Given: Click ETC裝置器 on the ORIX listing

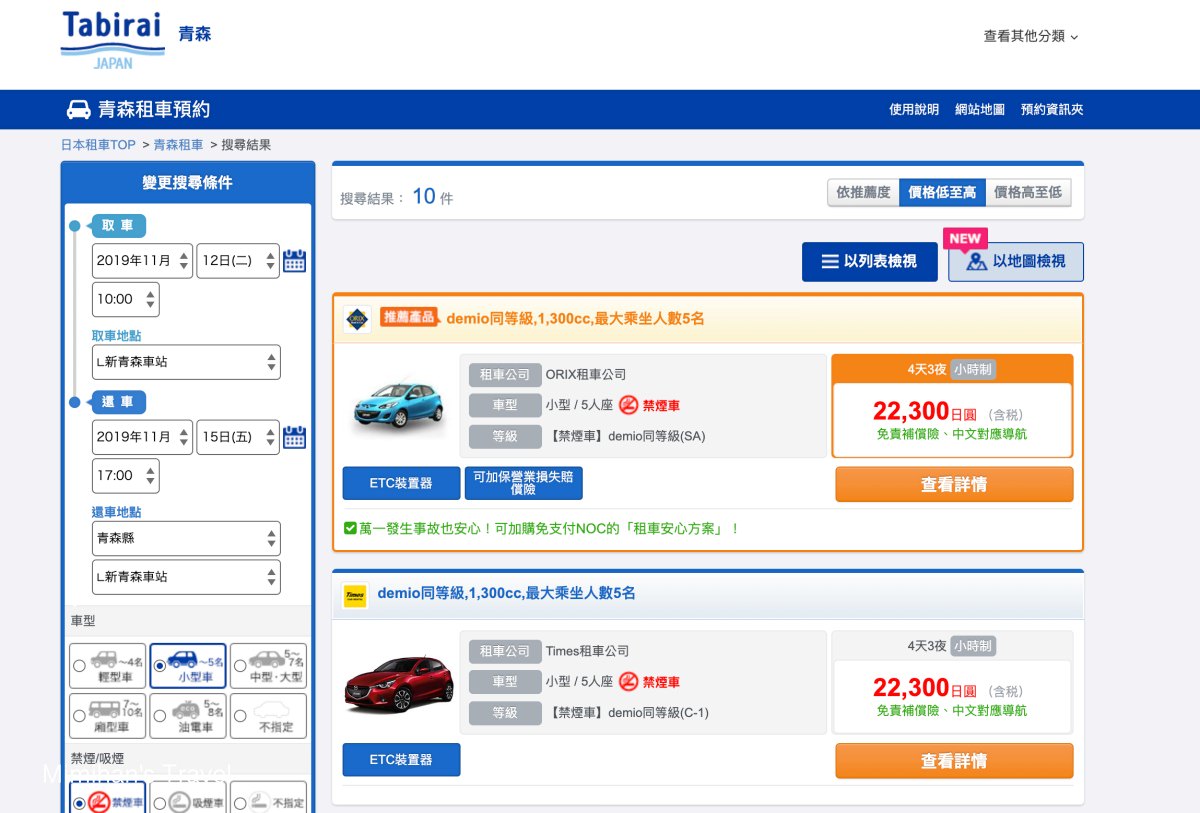Looking at the screenshot, I should pyautogui.click(x=401, y=484).
